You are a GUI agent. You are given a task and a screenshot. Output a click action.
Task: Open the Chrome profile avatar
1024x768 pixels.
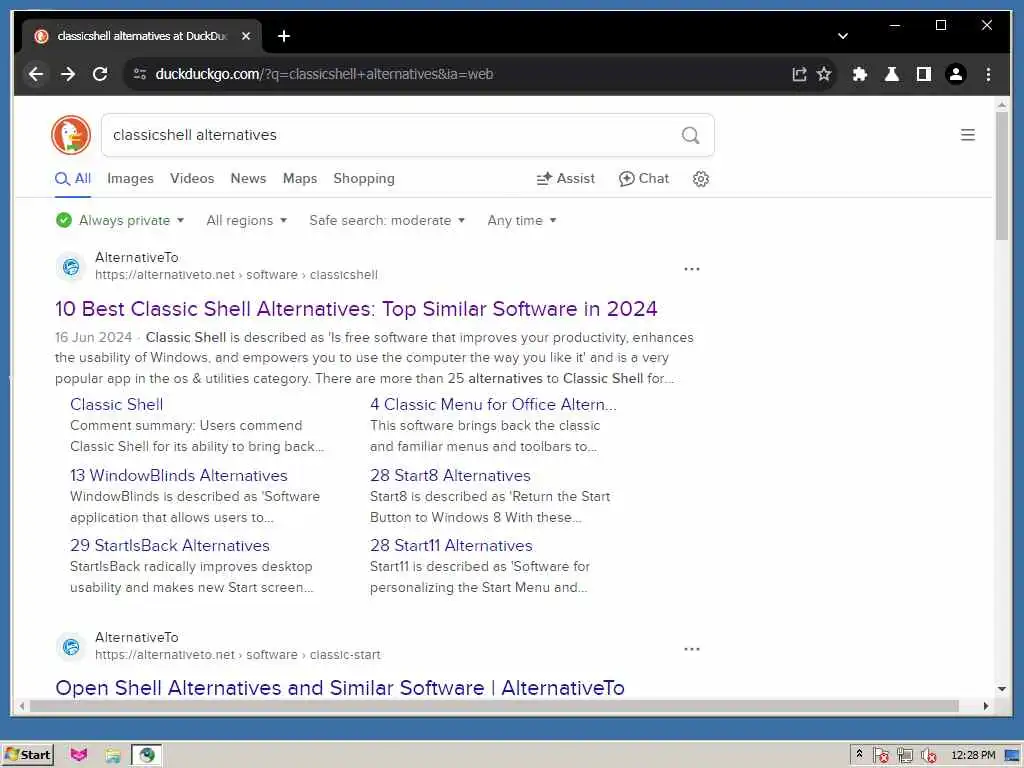point(955,74)
